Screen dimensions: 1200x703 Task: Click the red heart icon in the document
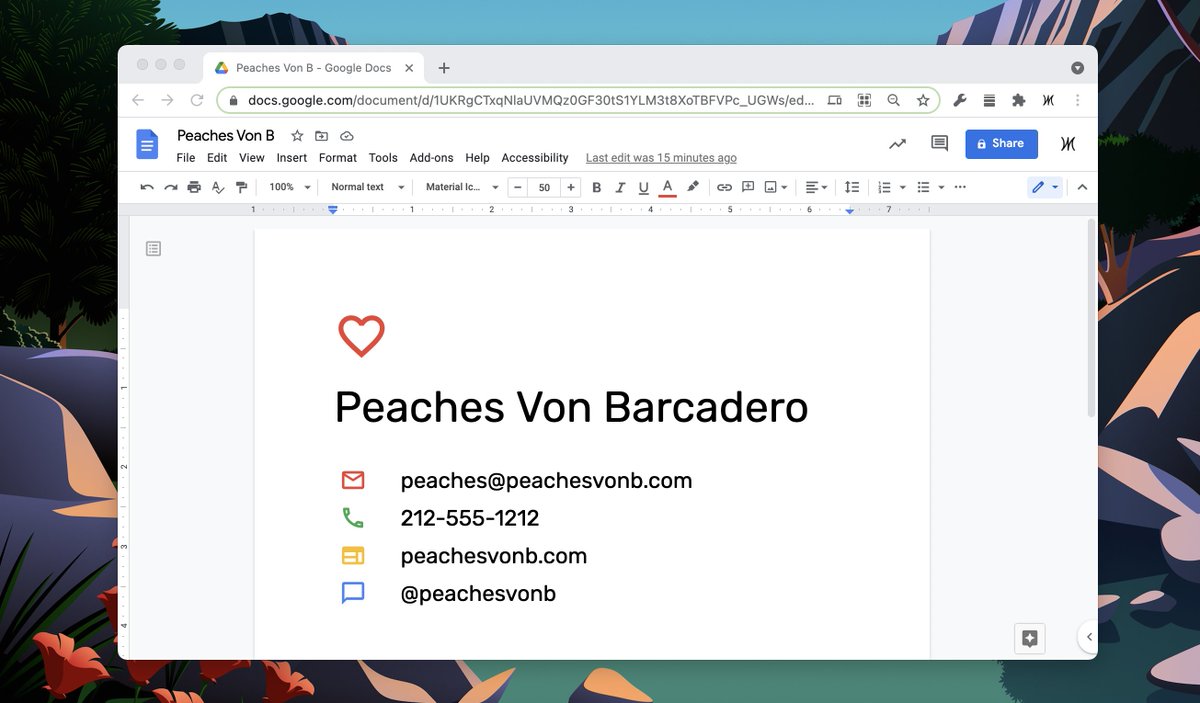pos(361,336)
